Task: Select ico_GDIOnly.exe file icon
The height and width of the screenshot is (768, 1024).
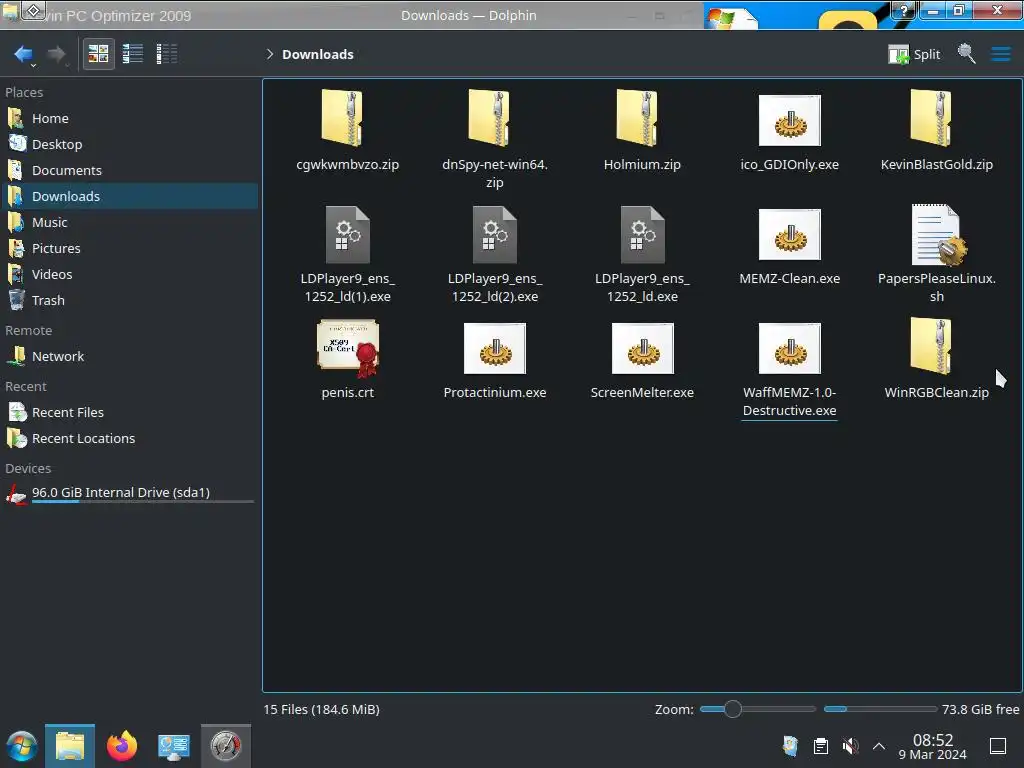Action: 790,120
